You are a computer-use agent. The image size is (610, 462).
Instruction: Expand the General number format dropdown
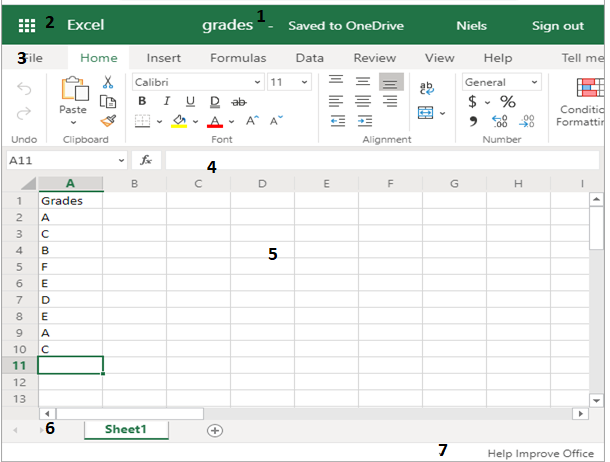coord(499,82)
